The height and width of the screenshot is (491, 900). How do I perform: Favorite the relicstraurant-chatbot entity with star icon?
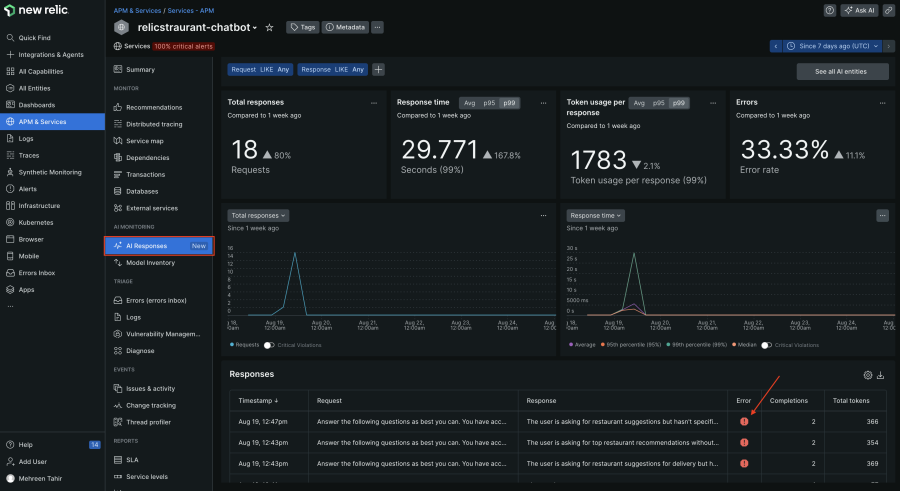click(x=269, y=27)
